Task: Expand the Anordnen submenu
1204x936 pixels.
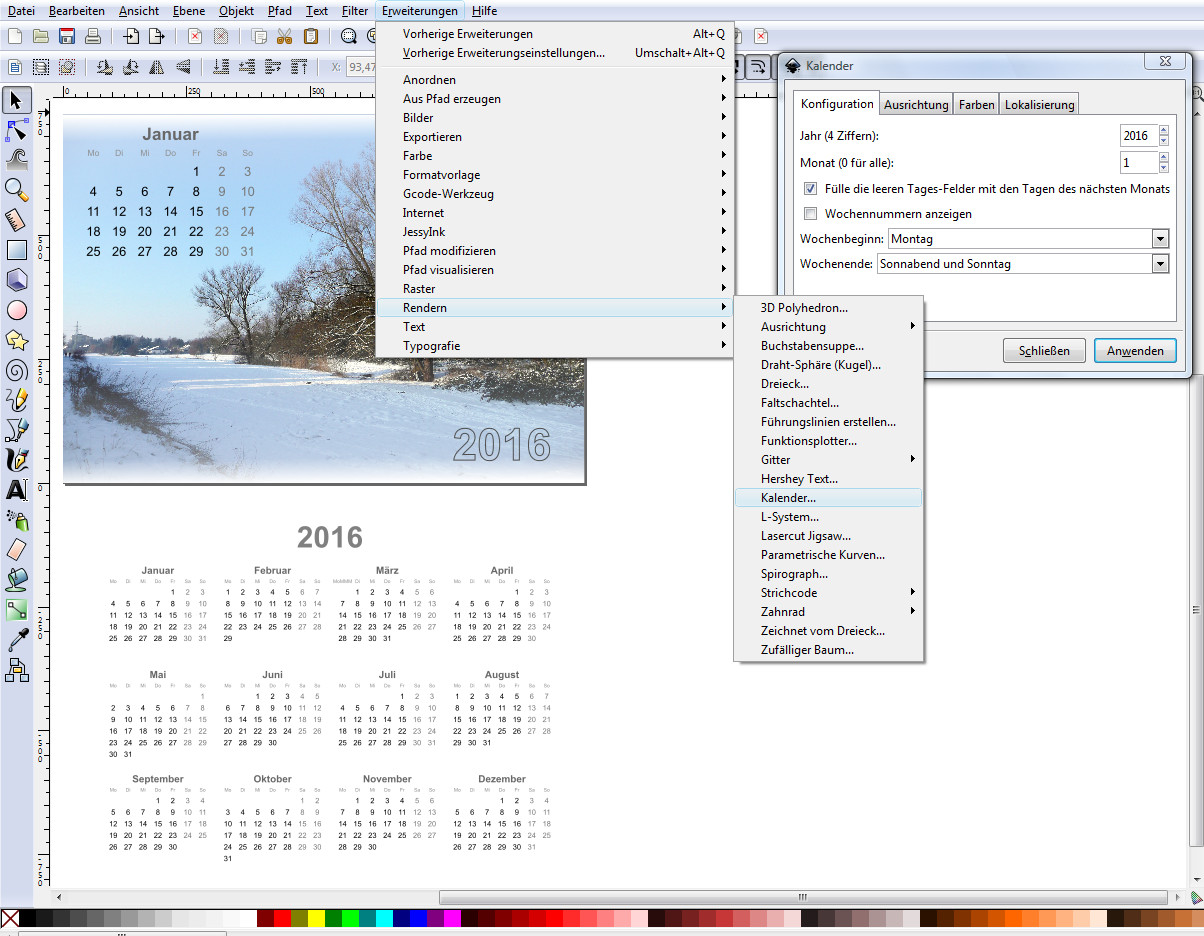Action: pos(554,80)
